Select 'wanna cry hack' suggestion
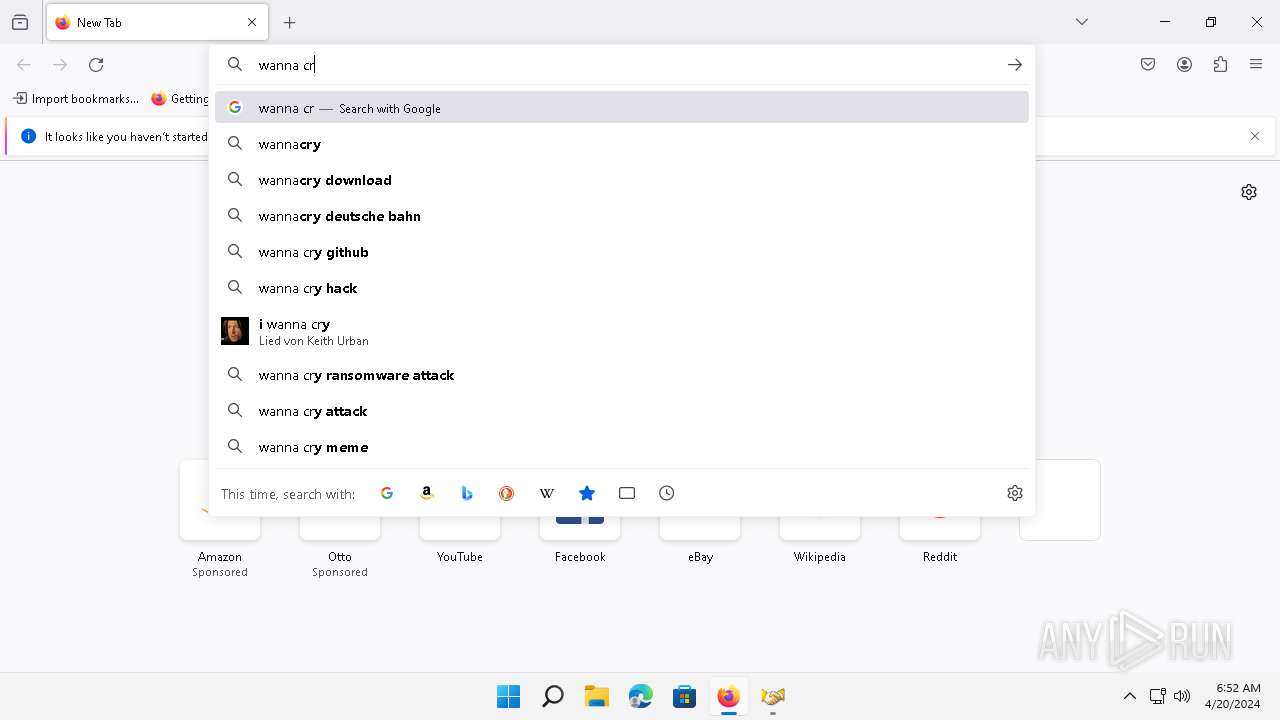1280x720 pixels. [622, 288]
